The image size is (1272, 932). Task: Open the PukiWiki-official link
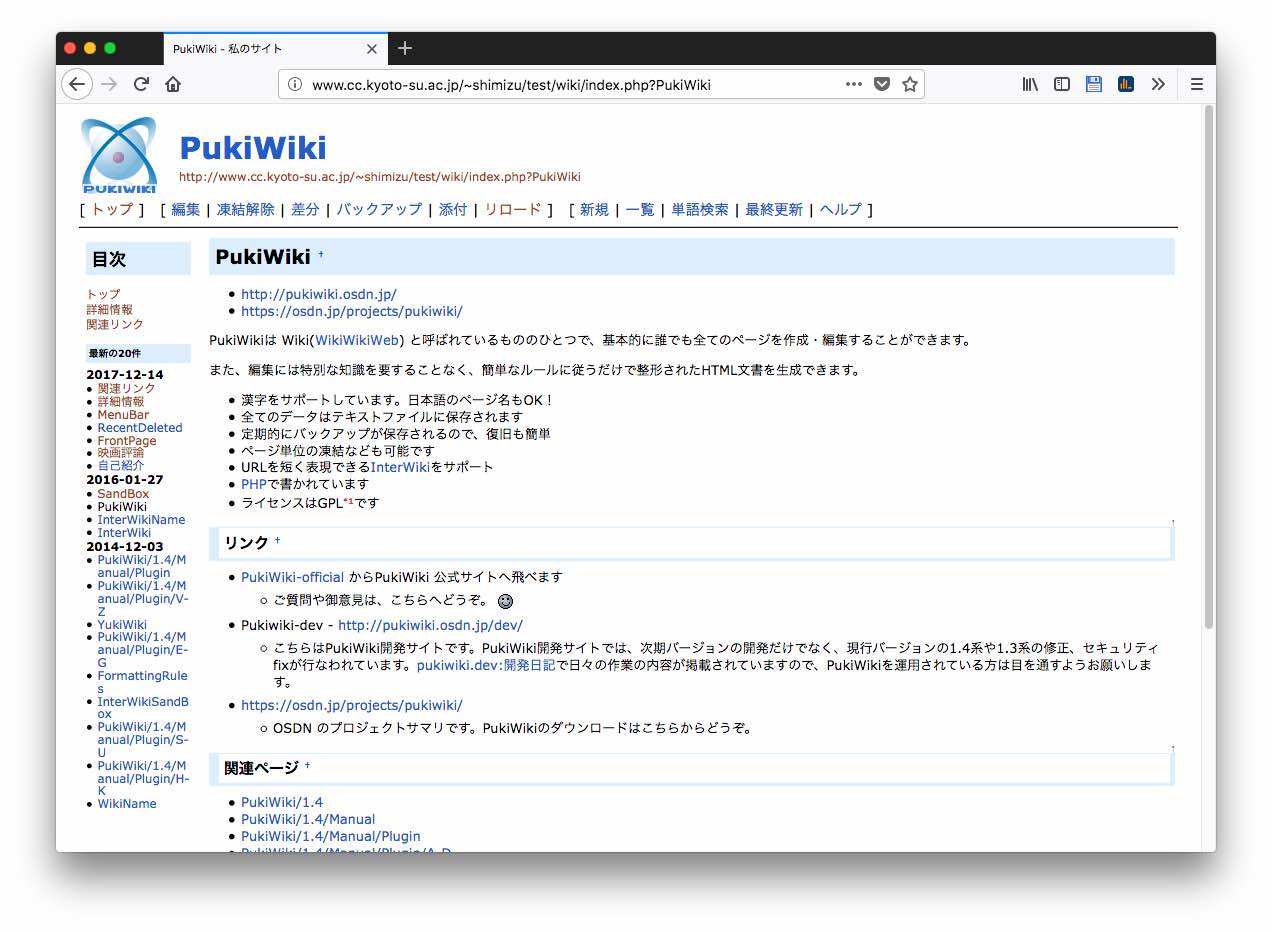click(292, 577)
